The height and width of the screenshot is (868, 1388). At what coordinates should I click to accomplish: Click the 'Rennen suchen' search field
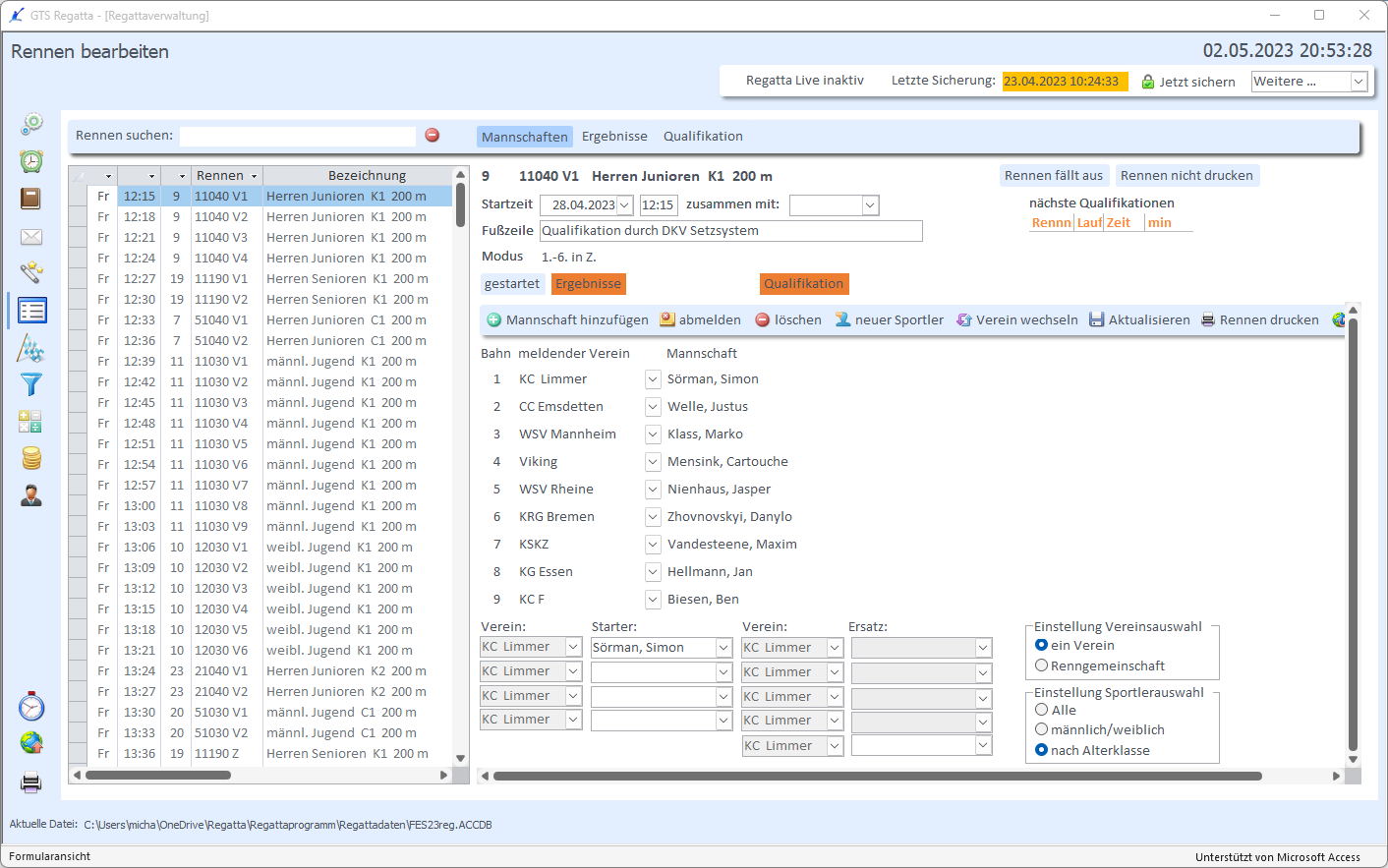[x=298, y=136]
